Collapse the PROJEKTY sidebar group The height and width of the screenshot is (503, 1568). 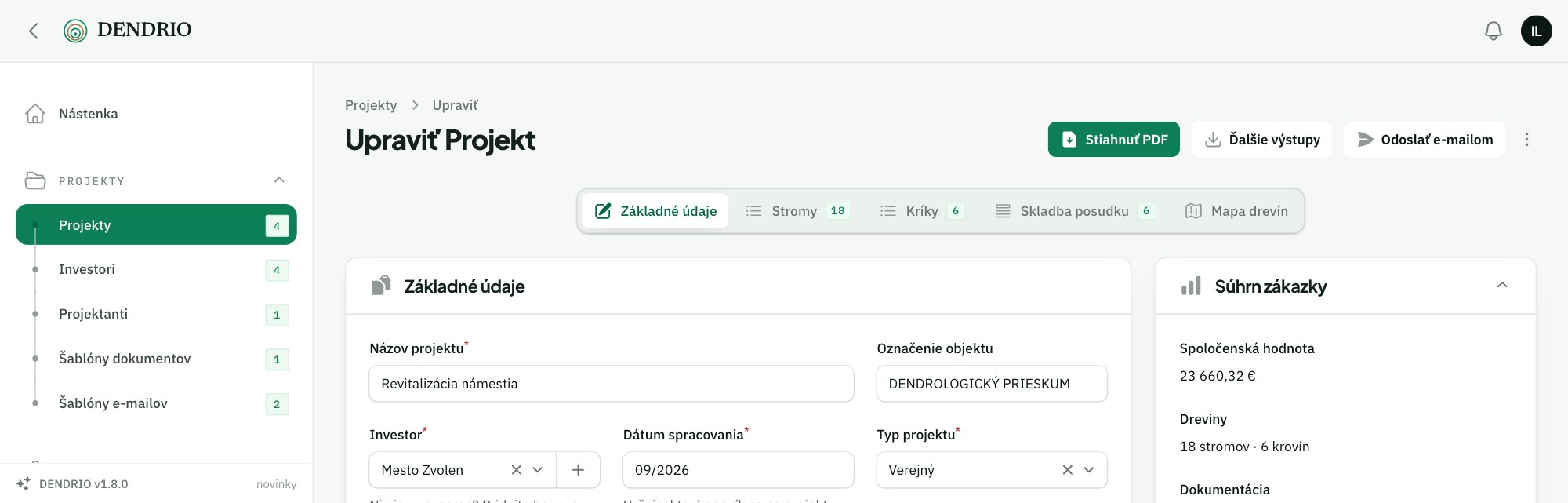click(x=279, y=180)
